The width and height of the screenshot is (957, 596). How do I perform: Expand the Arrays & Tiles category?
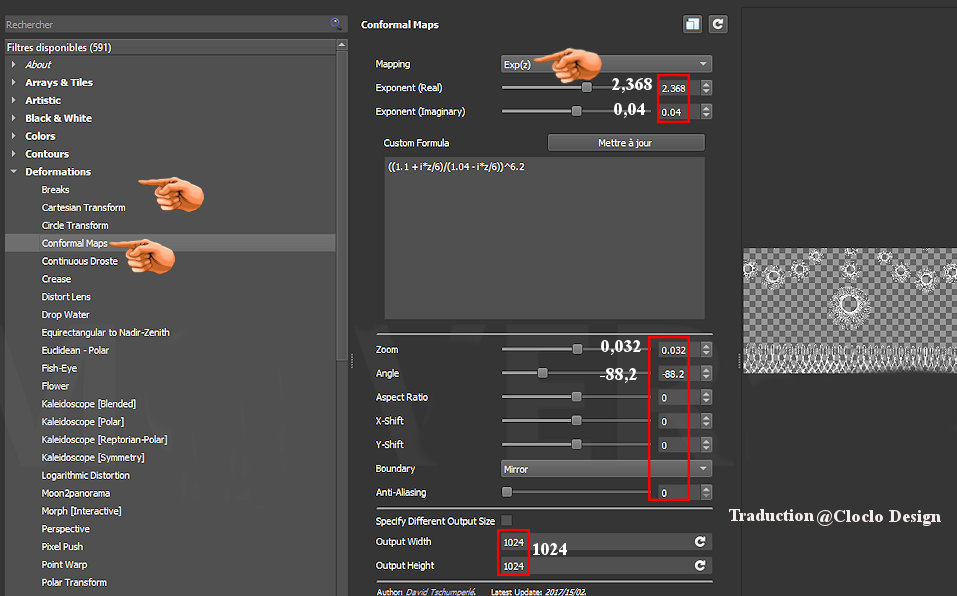tap(13, 82)
